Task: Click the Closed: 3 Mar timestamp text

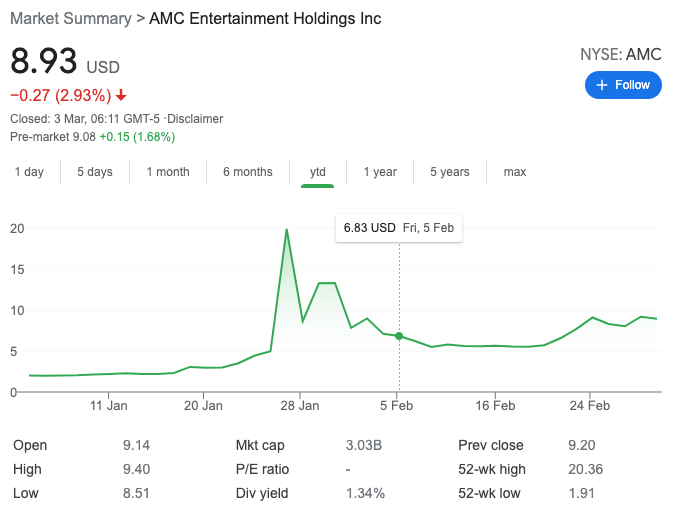Action: tap(85, 119)
